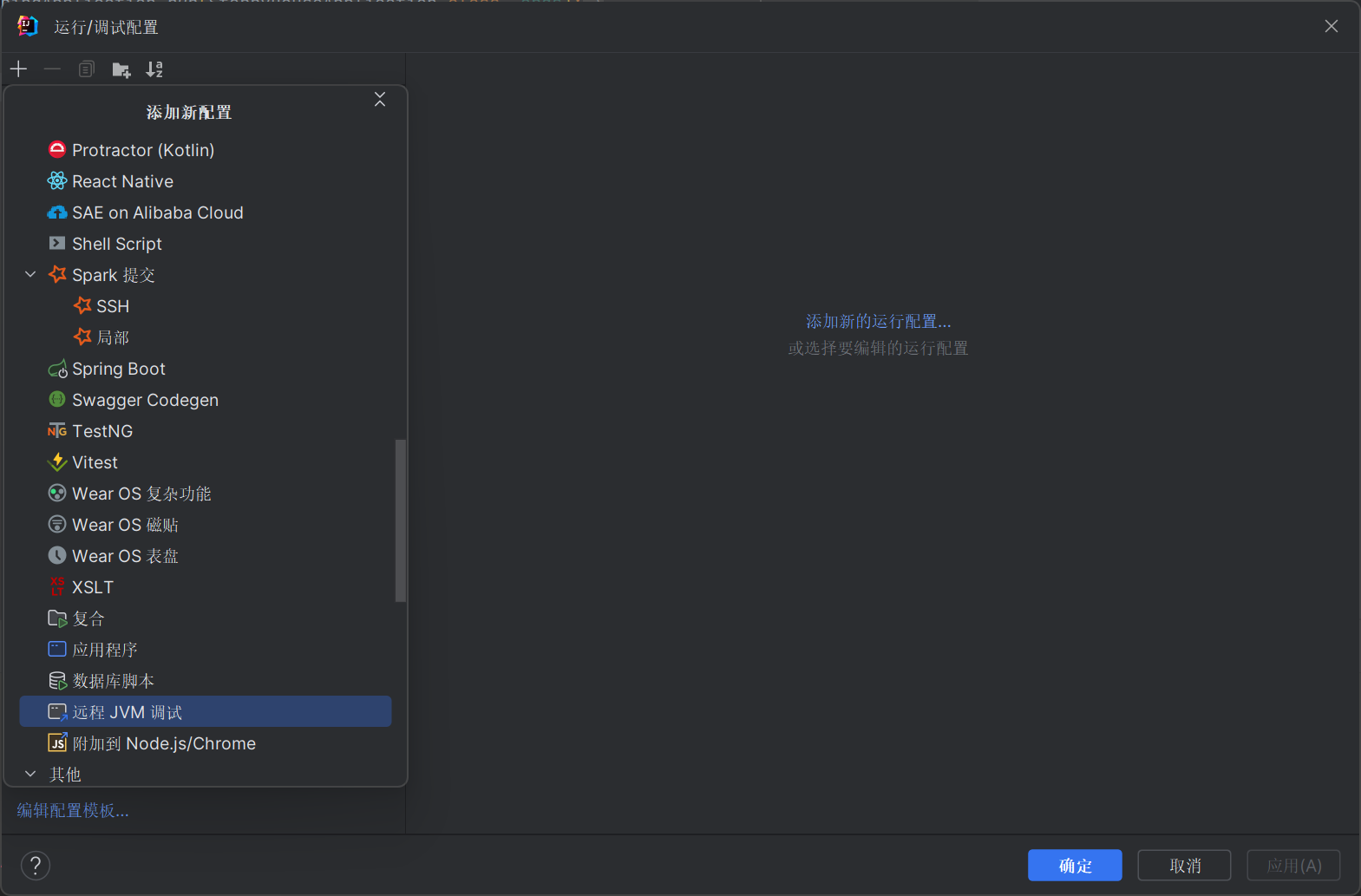
Task: Click the remove configuration minus icon
Action: coord(52,69)
